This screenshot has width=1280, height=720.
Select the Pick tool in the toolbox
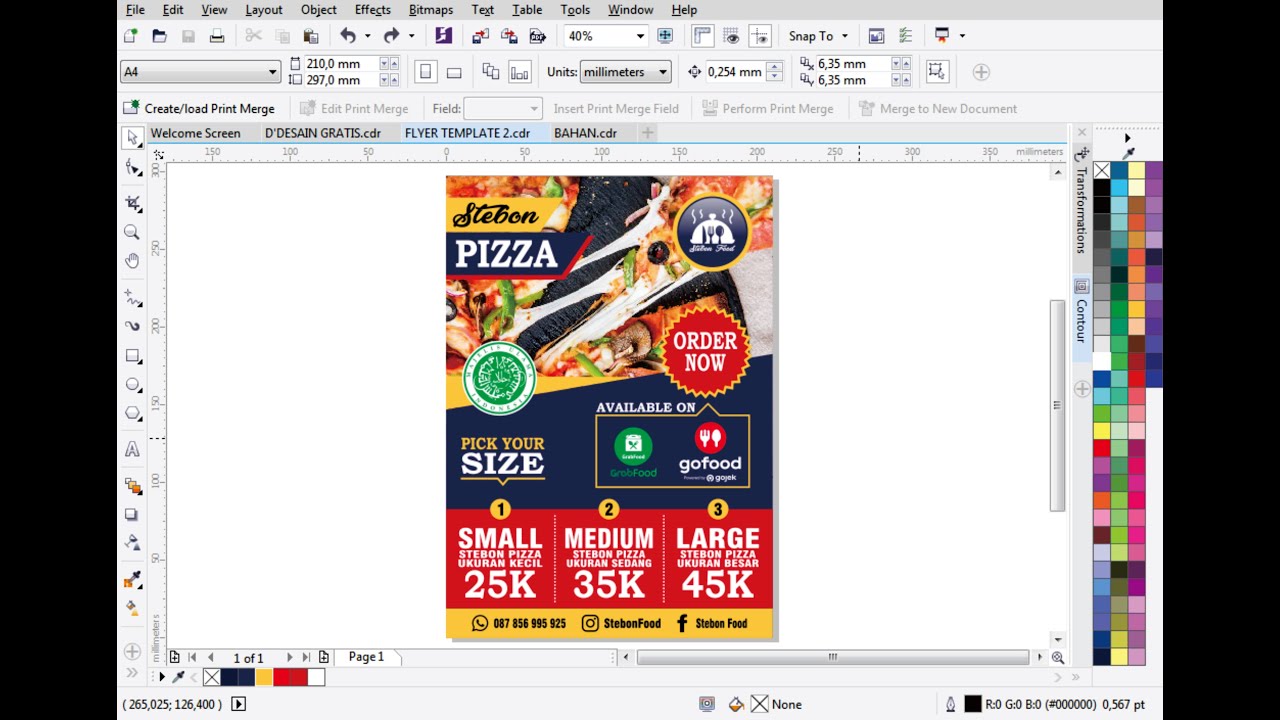point(132,138)
